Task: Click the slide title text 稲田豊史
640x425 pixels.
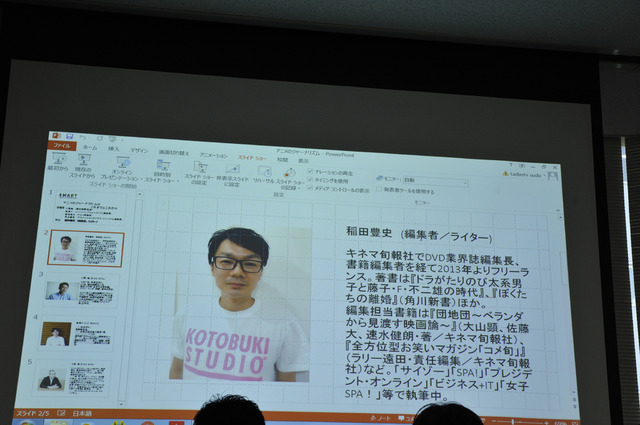Action: [x=369, y=232]
